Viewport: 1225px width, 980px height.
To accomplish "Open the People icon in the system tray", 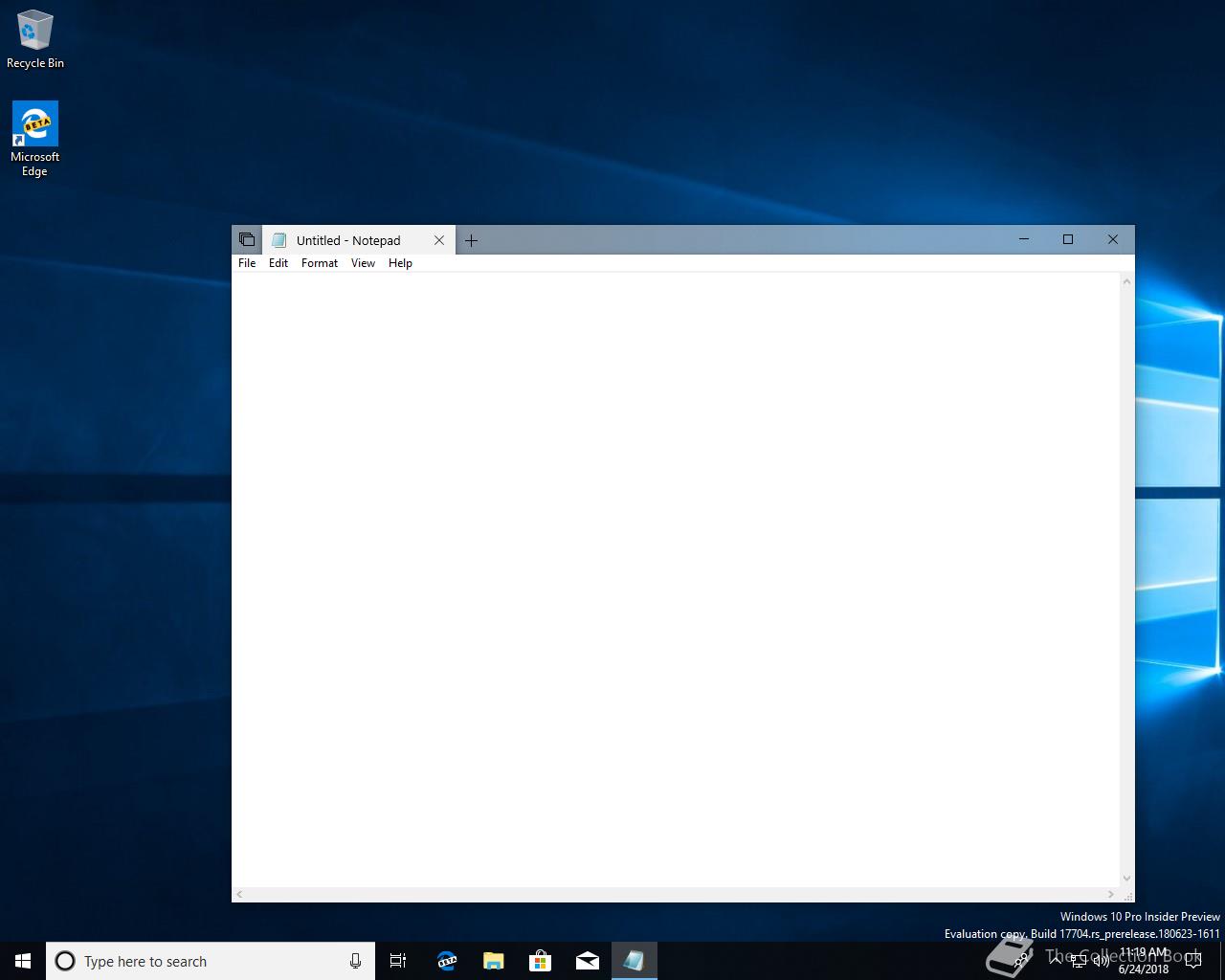I will point(1021,961).
